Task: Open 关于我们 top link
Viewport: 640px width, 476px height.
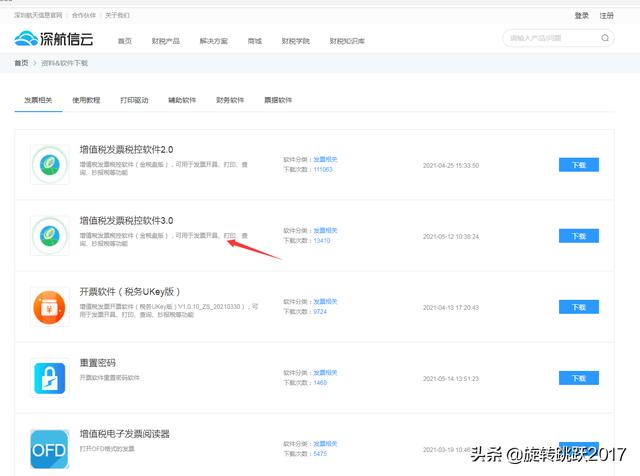Action: pos(117,15)
